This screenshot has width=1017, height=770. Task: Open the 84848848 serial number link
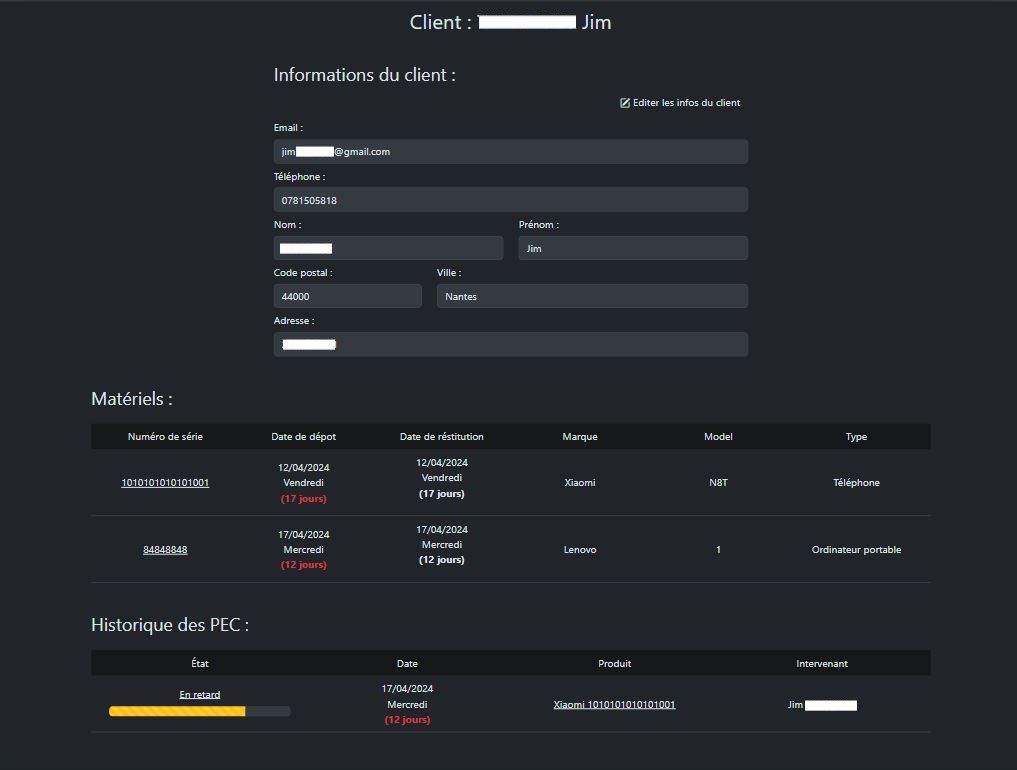click(x=165, y=550)
